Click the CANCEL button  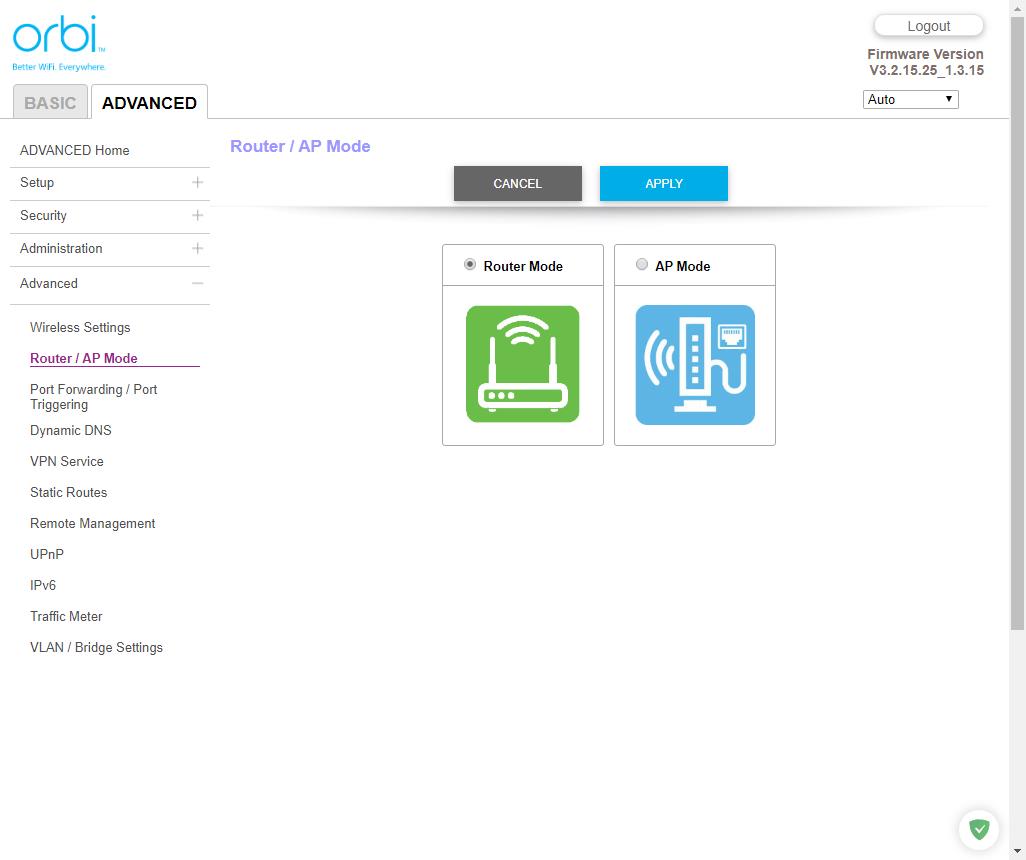pyautogui.click(x=517, y=183)
